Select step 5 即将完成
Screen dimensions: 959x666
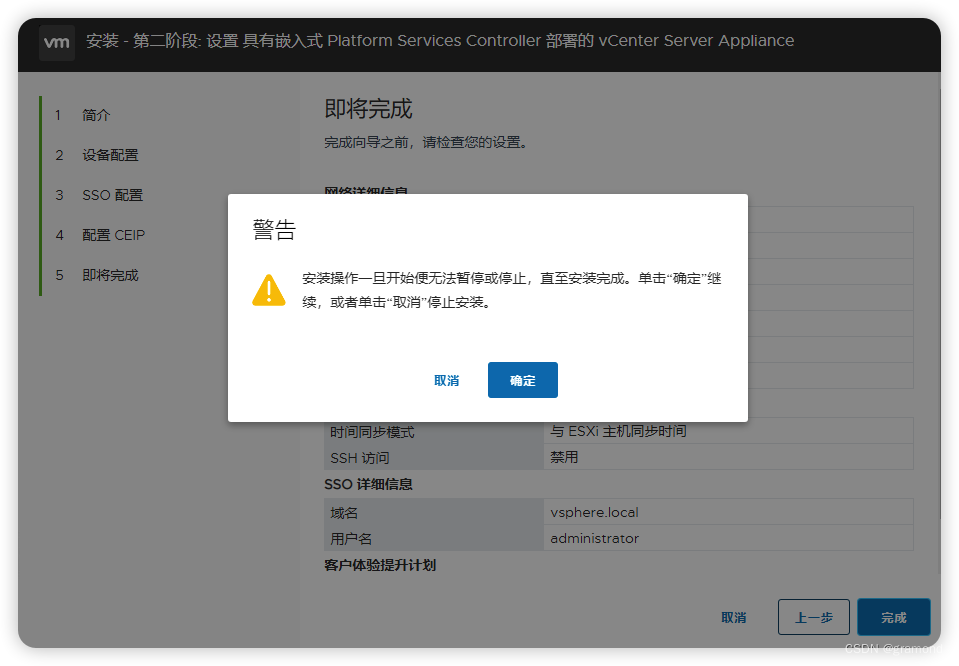click(x=110, y=275)
